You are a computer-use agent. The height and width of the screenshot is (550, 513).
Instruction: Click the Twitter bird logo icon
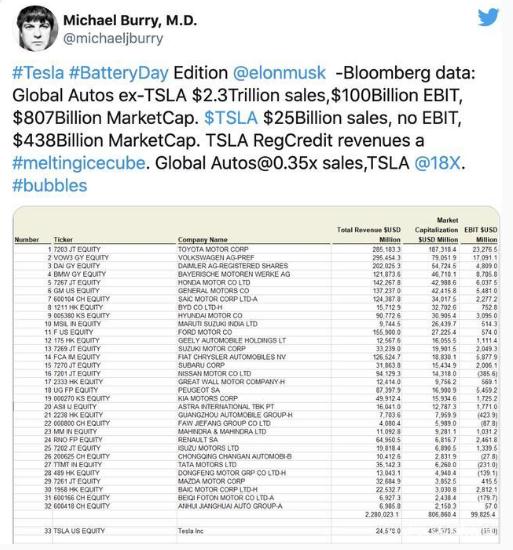(x=488, y=17)
